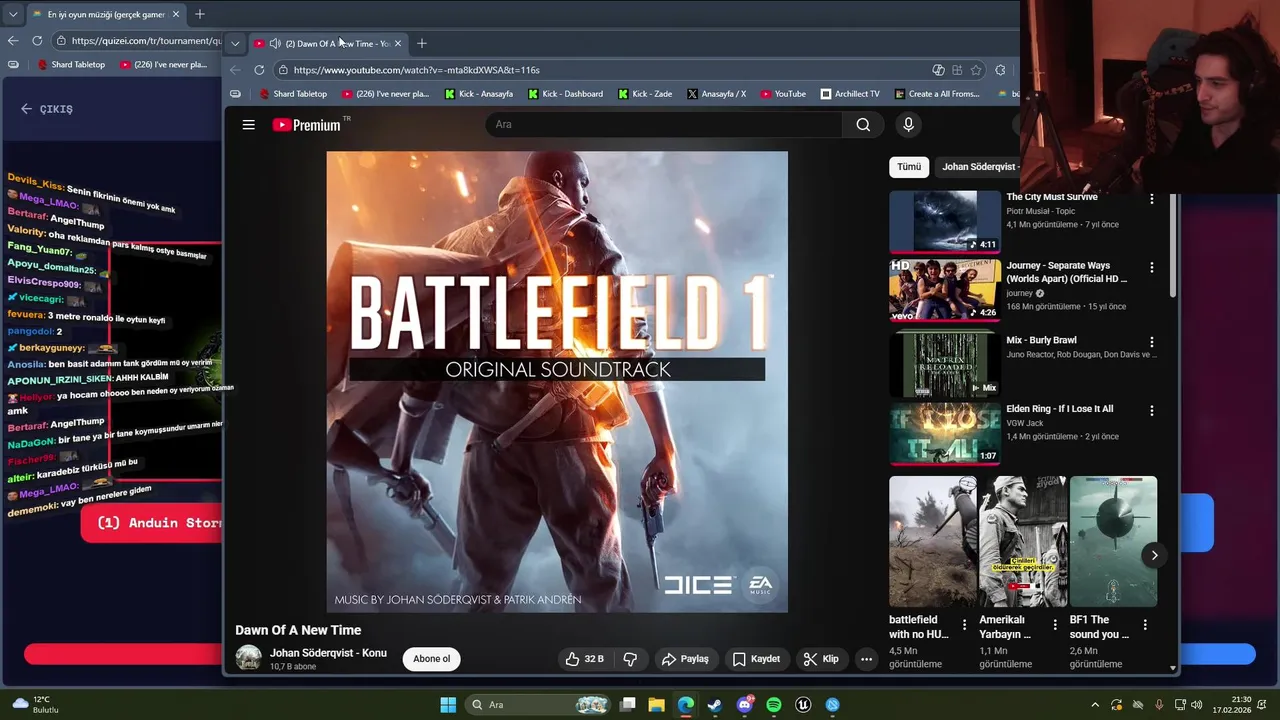Open Create a All Froms... bookmark
Viewport: 1280px width, 720px height.
click(x=937, y=94)
